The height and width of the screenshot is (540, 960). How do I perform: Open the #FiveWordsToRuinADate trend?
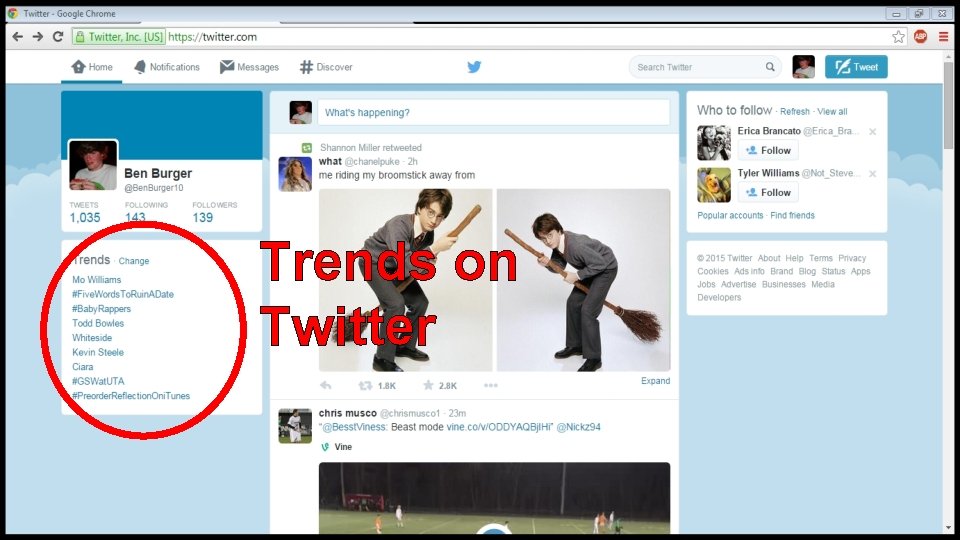[x=123, y=294]
